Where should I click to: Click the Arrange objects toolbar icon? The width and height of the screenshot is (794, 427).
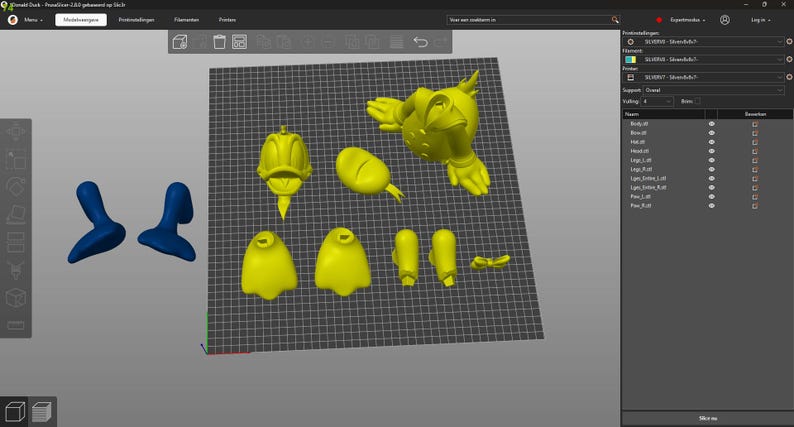[x=240, y=42]
